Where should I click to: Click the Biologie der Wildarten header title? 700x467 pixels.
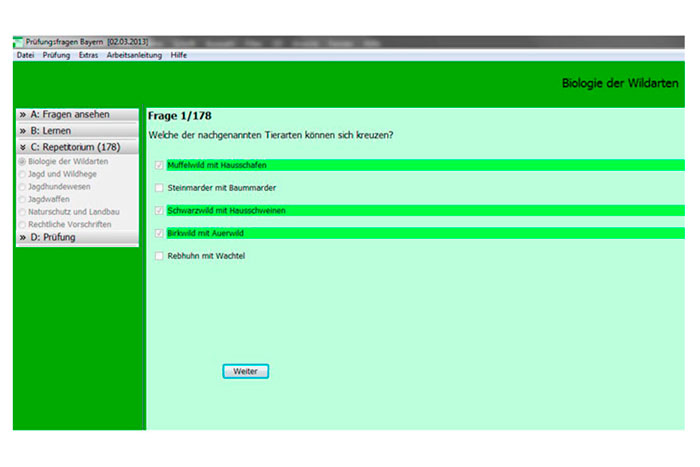[x=620, y=83]
